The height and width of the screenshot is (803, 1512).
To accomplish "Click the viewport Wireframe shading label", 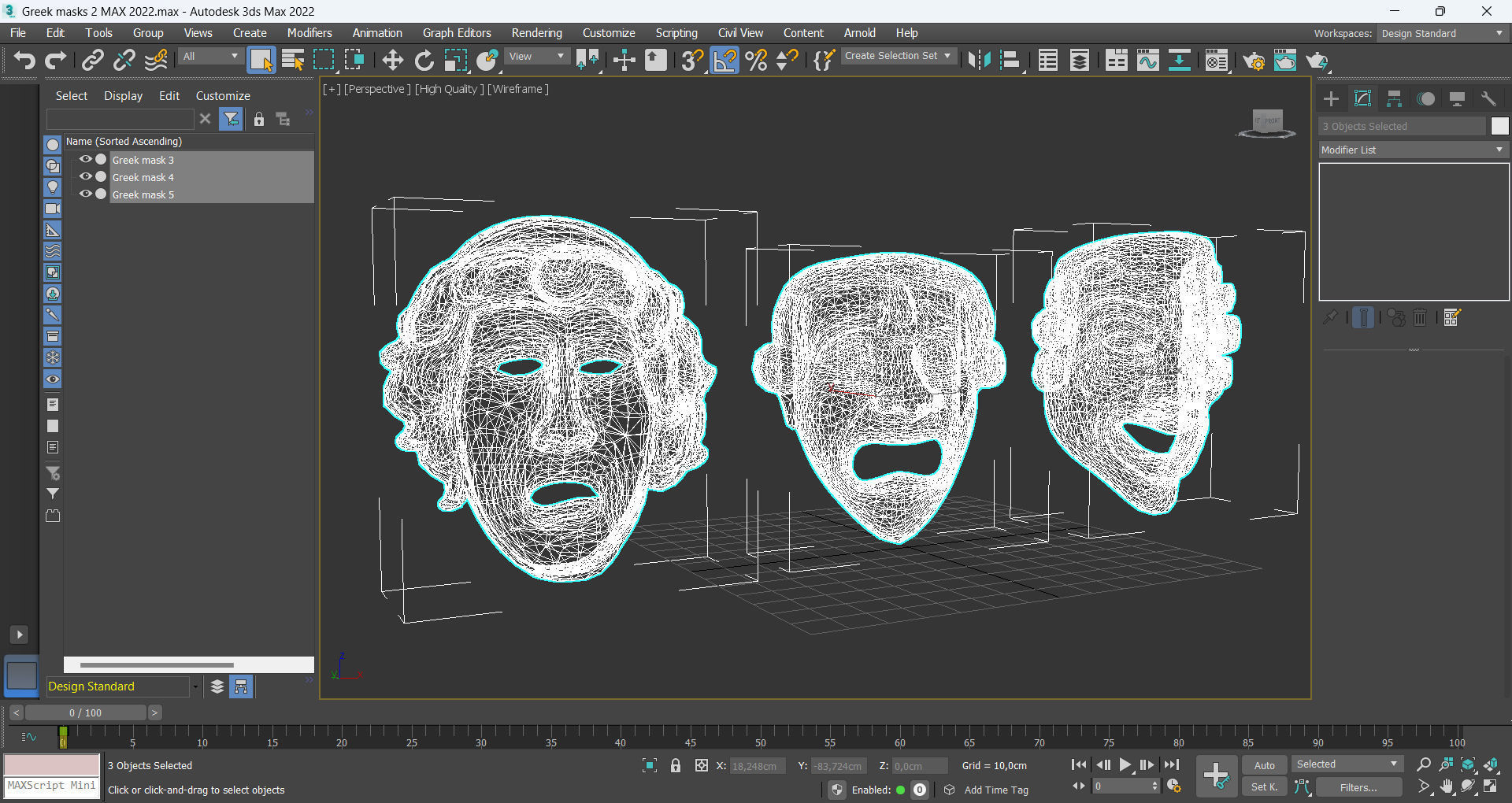I will click(518, 89).
